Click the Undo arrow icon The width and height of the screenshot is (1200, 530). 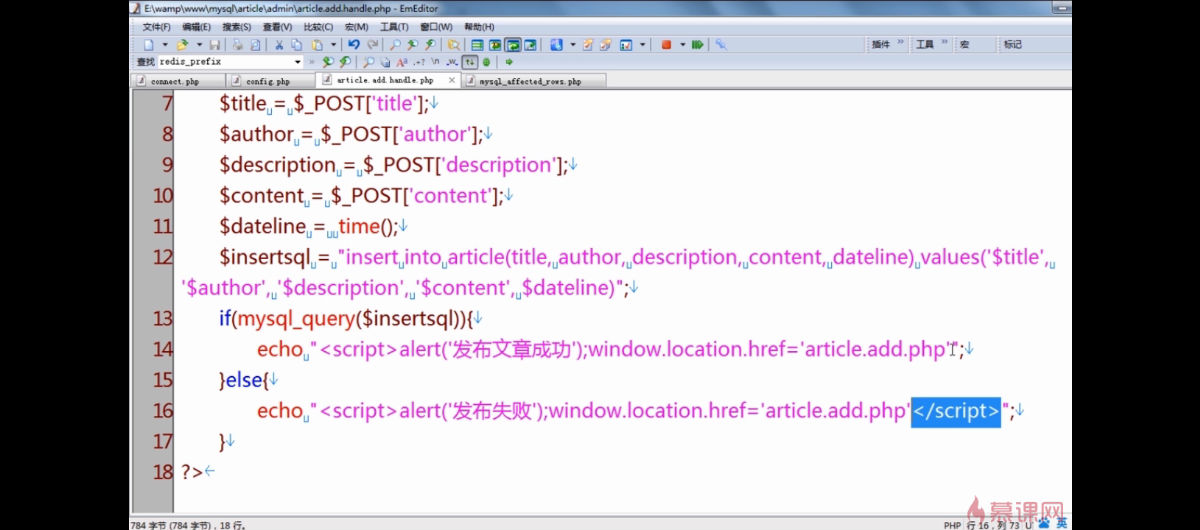pyautogui.click(x=354, y=44)
